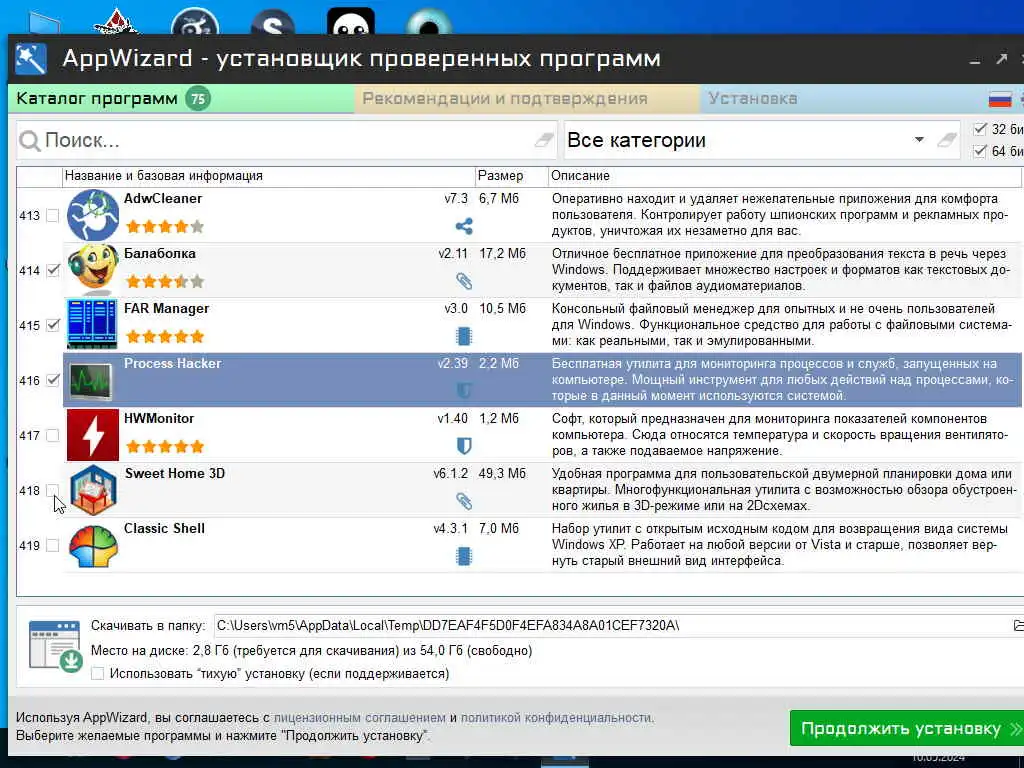Click the HWMonitor v1.40 version text

(453, 419)
